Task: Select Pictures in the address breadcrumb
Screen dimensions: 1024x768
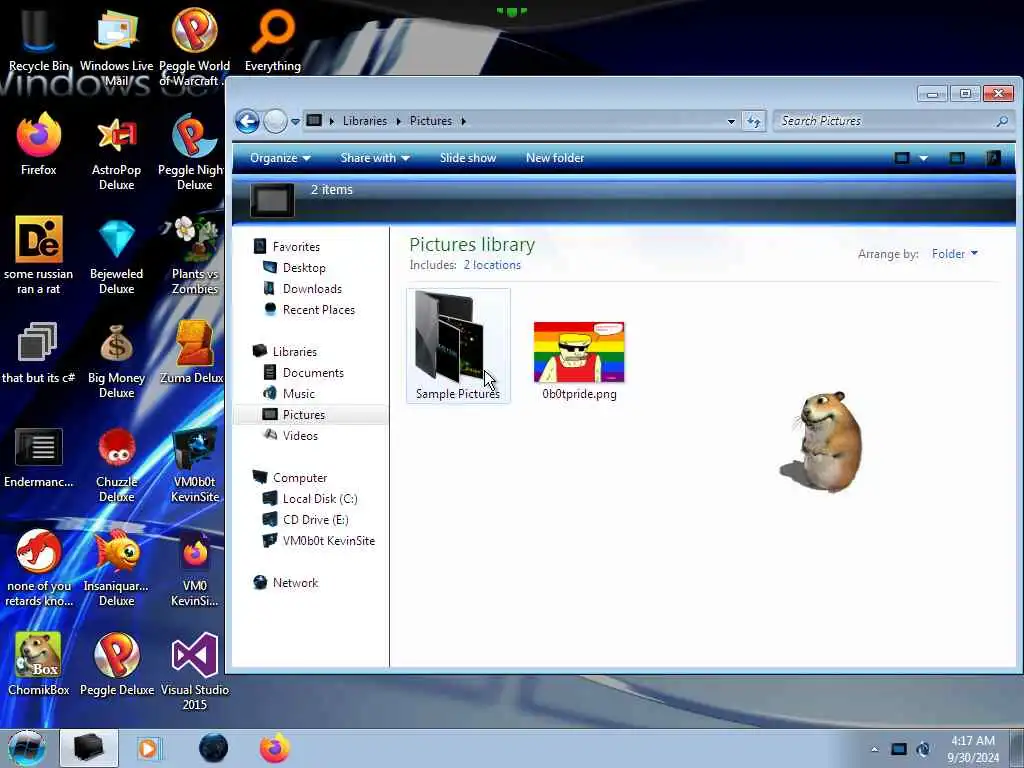Action: click(431, 121)
